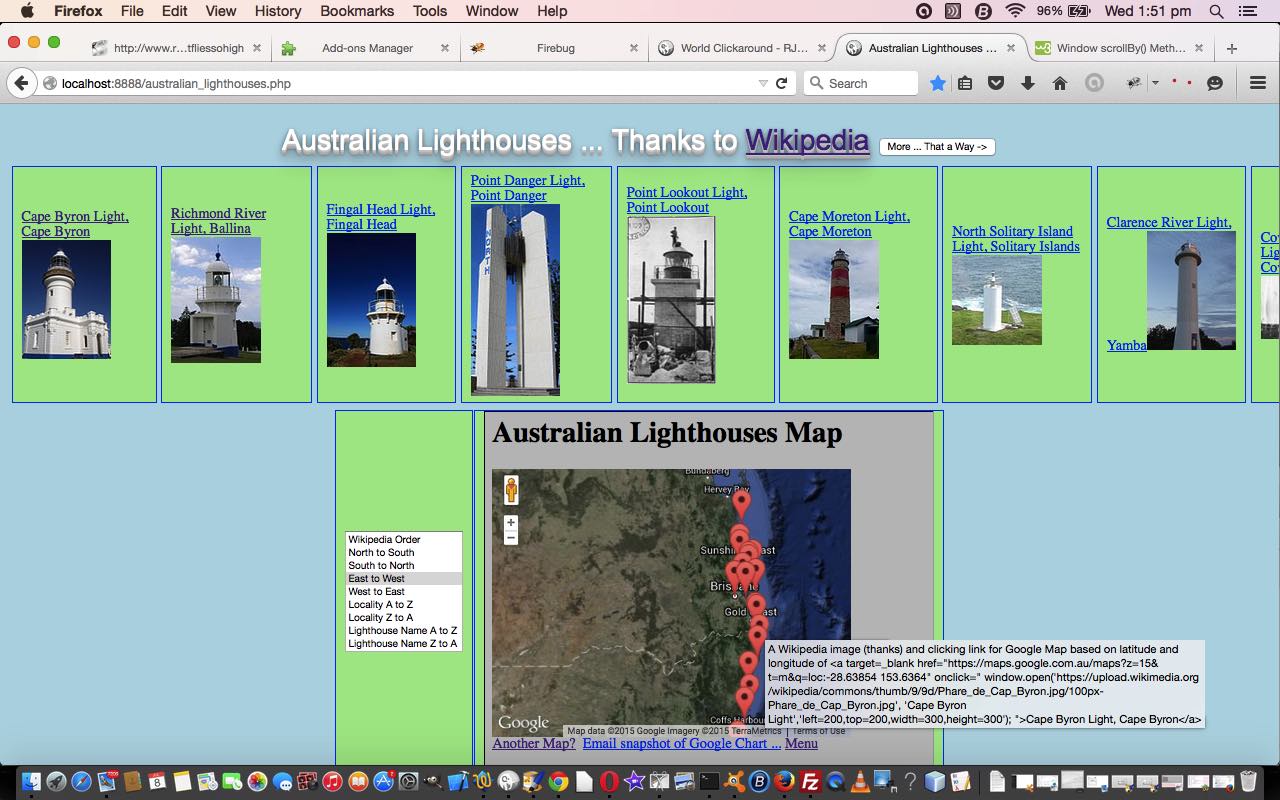The height and width of the screenshot is (800, 1280).
Task: Reload the page with refresh icon
Action: [x=782, y=83]
